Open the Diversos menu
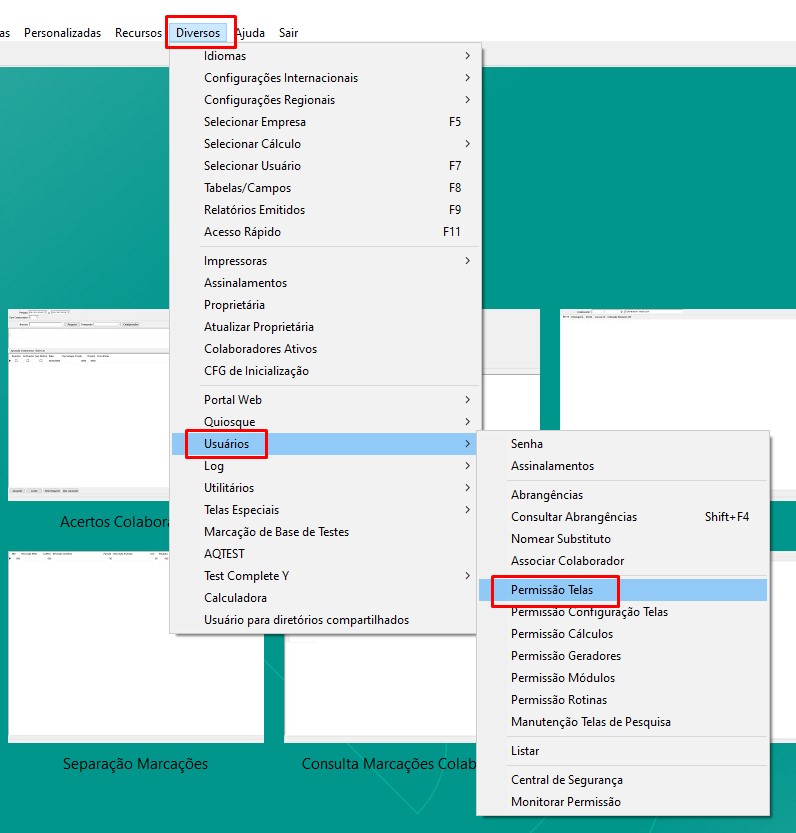Image resolution: width=796 pixels, height=833 pixels. tap(198, 33)
